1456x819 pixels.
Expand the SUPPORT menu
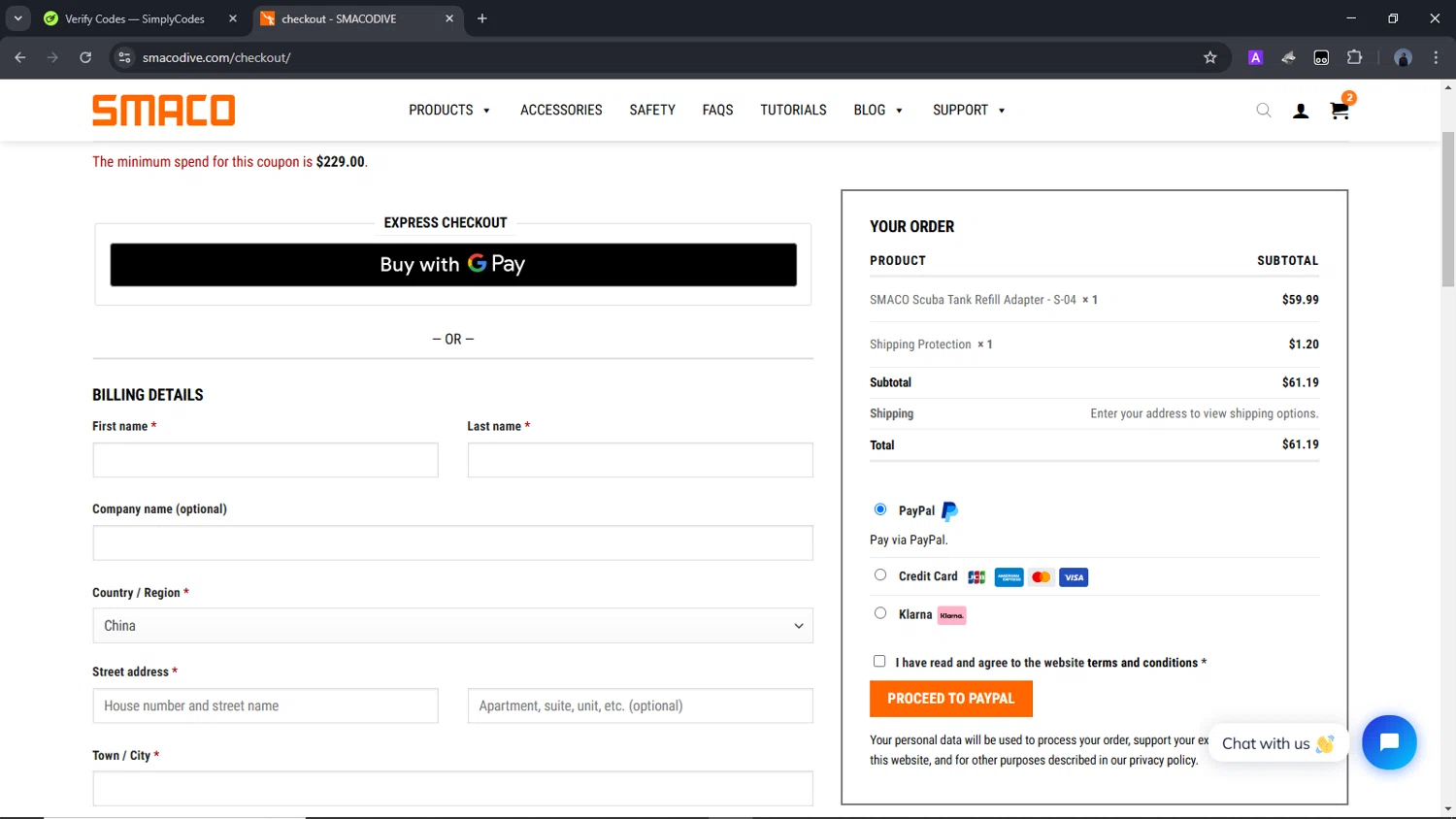tap(969, 111)
